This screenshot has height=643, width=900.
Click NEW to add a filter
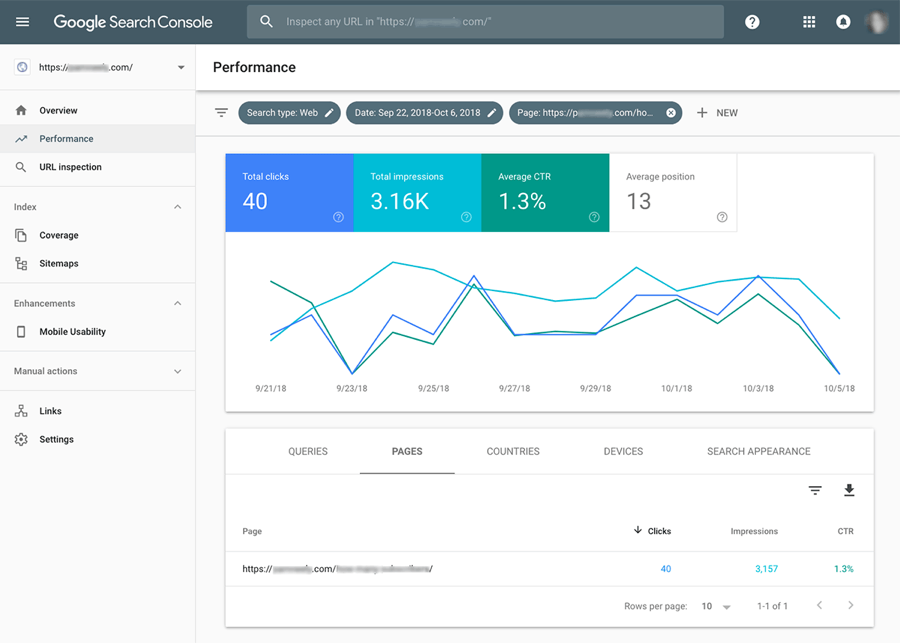(717, 112)
